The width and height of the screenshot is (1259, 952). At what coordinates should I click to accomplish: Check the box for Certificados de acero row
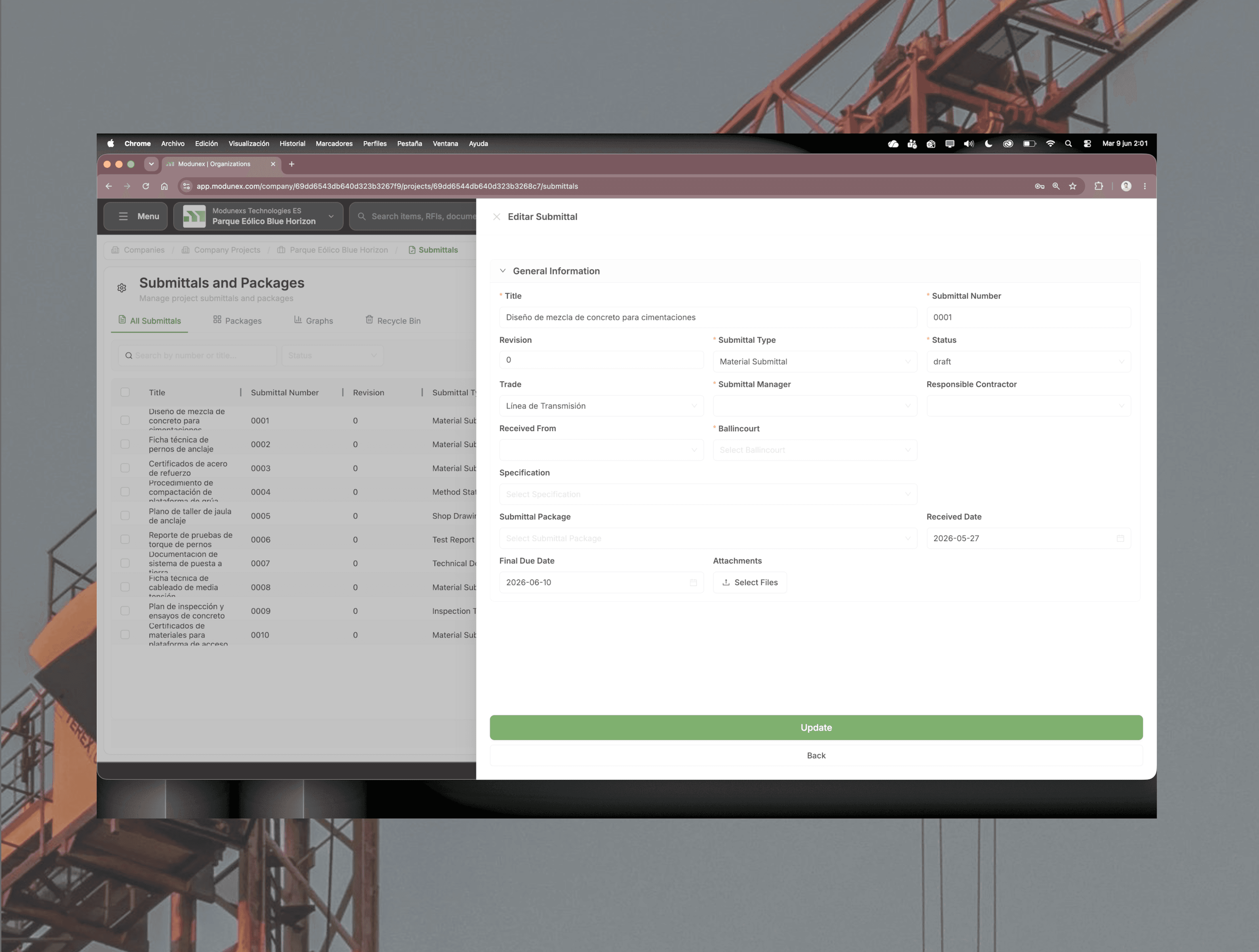pyautogui.click(x=125, y=468)
